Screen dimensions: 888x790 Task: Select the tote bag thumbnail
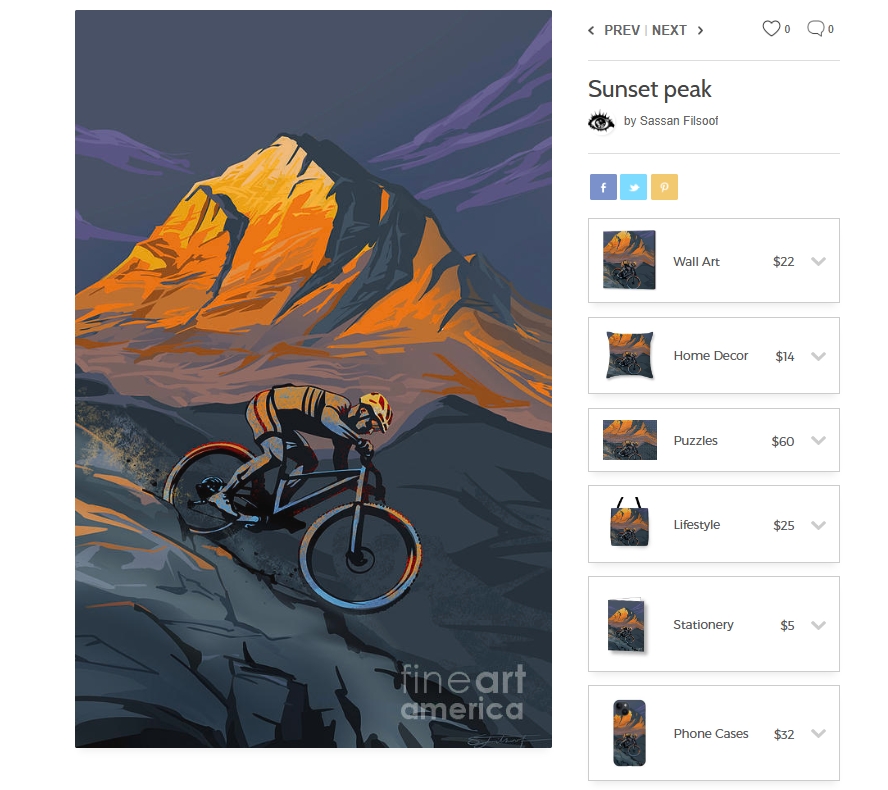click(x=629, y=522)
